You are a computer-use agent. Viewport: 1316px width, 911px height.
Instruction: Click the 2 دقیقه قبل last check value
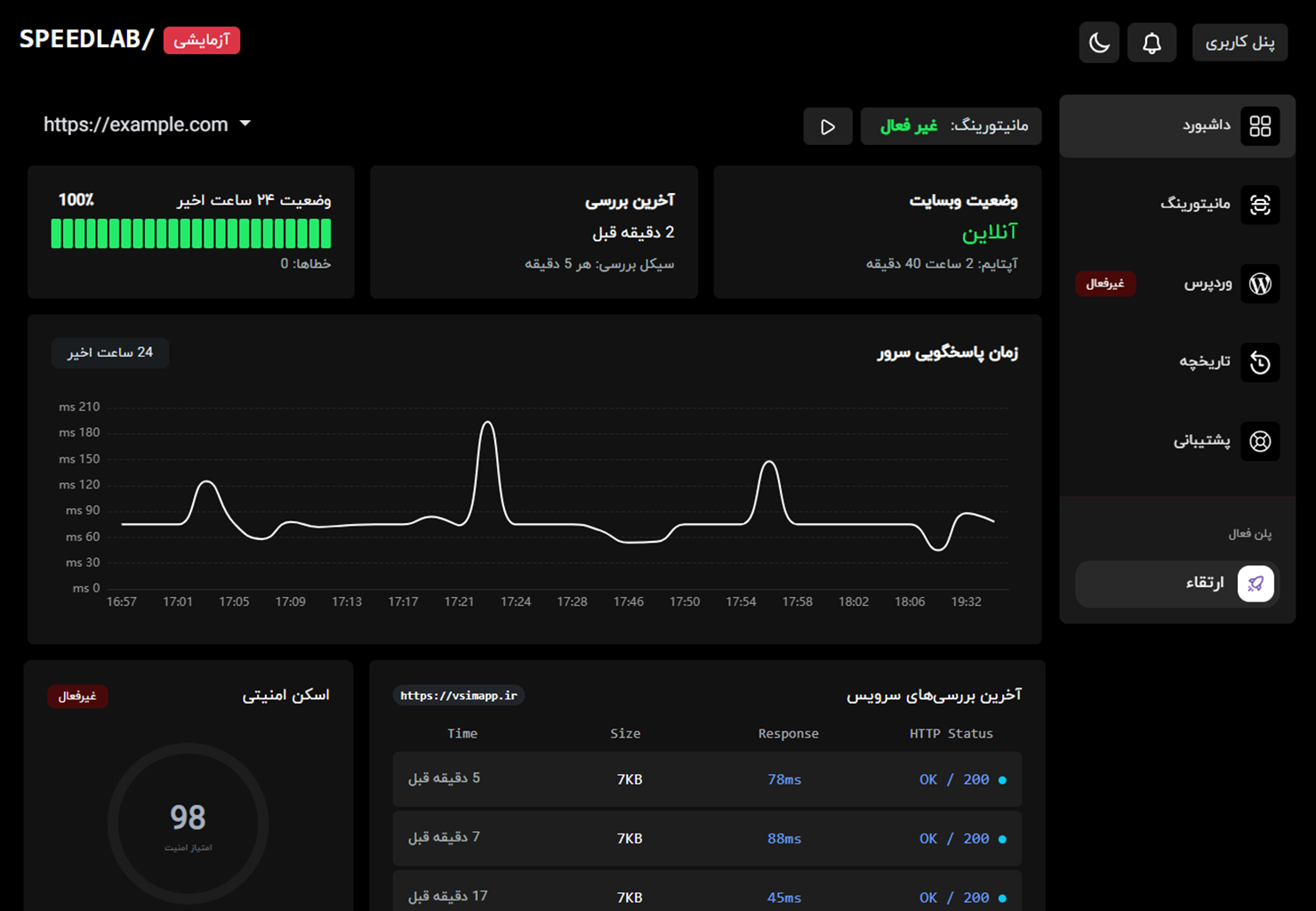[633, 232]
